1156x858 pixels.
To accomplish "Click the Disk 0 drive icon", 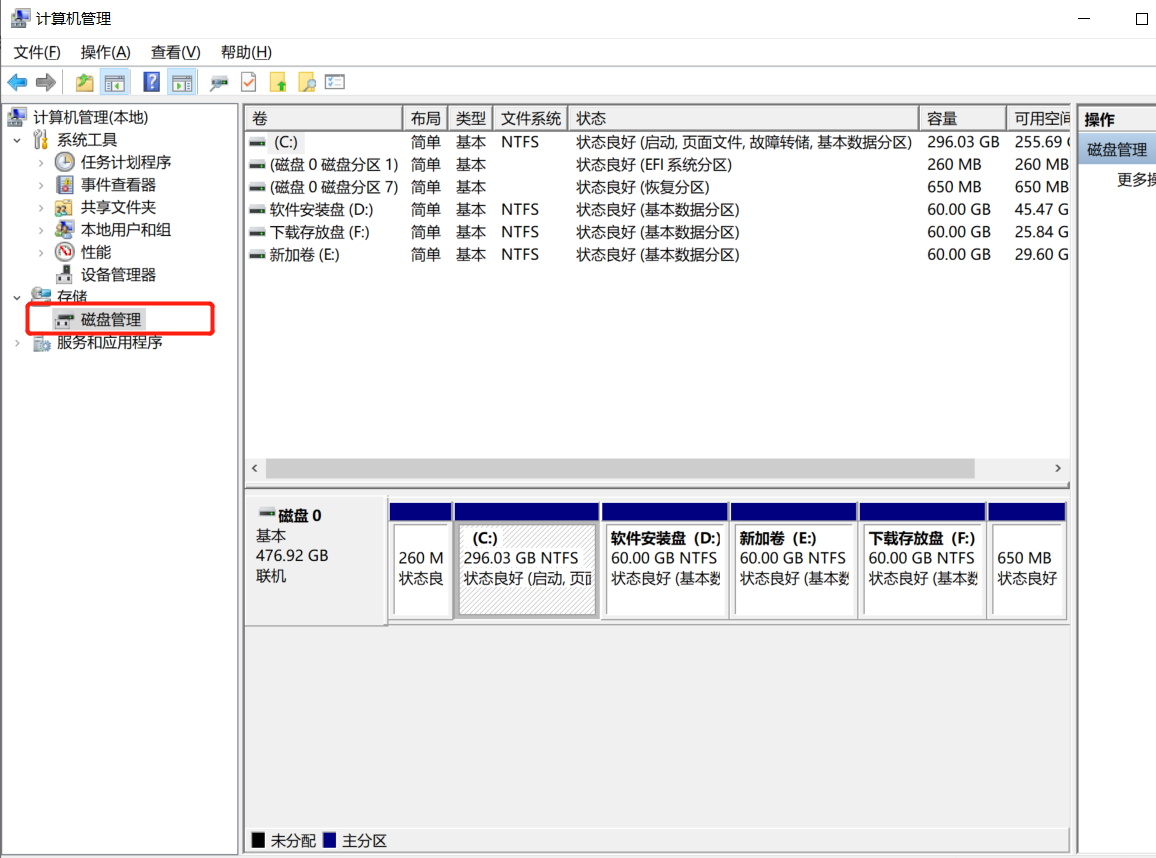I will tap(267, 514).
